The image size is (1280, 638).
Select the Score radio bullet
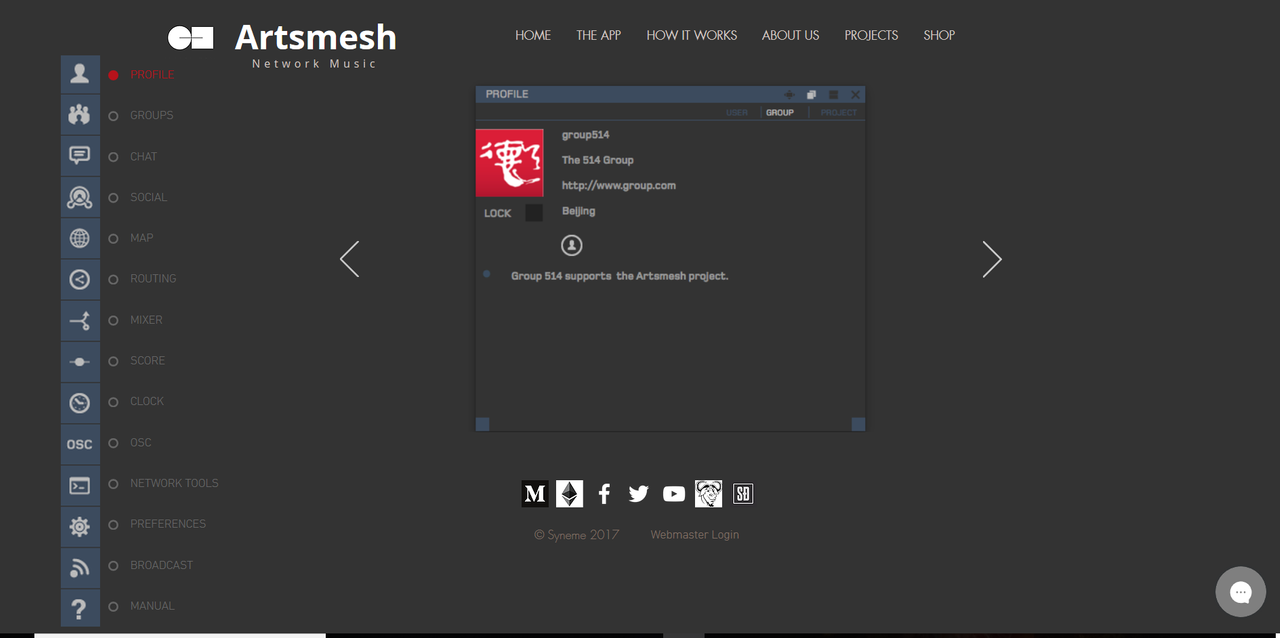(113, 361)
